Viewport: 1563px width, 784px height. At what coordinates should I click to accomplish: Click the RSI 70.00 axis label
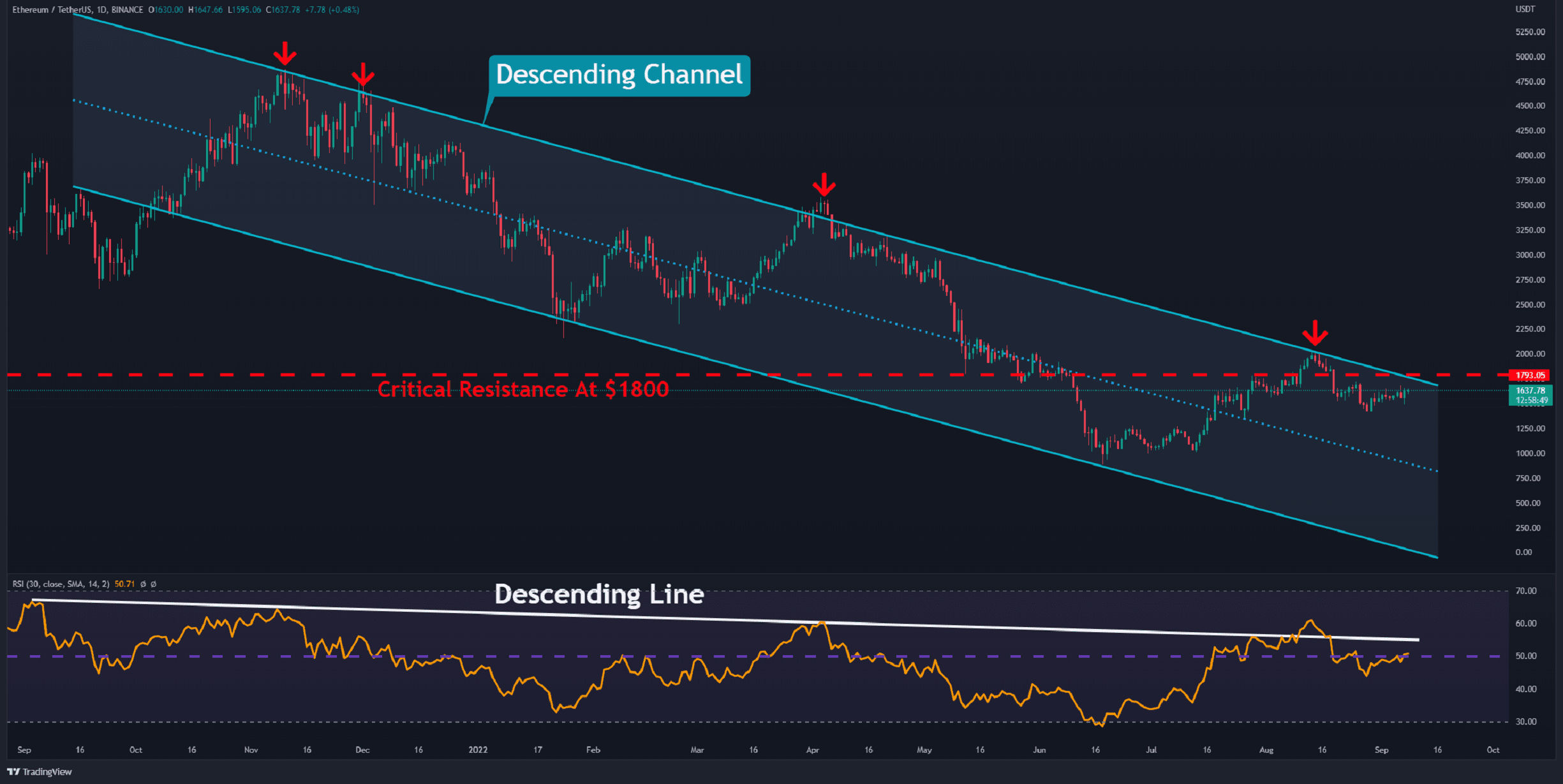pyautogui.click(x=1526, y=591)
